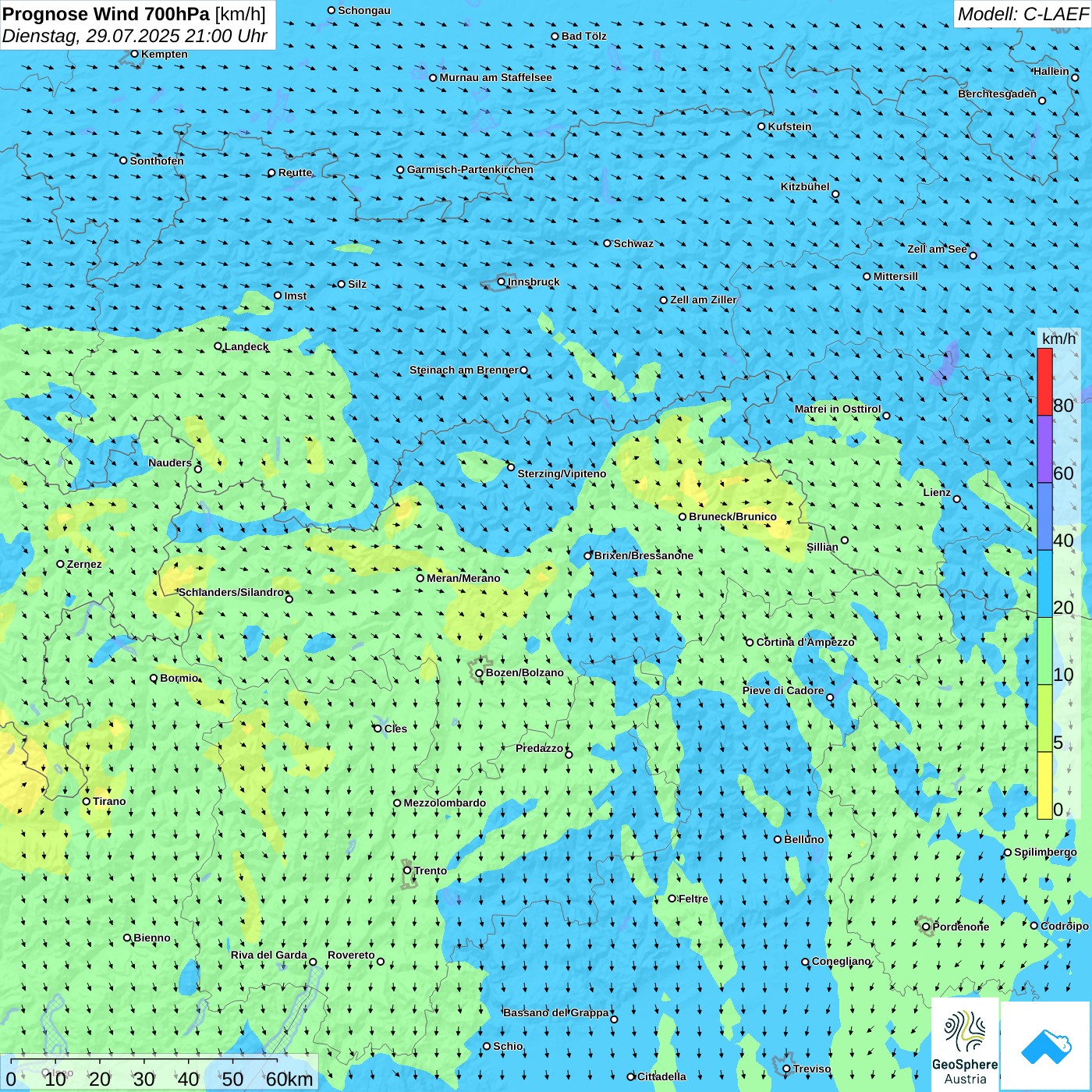Click the date 'Dienstag, 29.07.2025 21:00 Uhr'
The image size is (1092, 1092).
tap(135, 36)
